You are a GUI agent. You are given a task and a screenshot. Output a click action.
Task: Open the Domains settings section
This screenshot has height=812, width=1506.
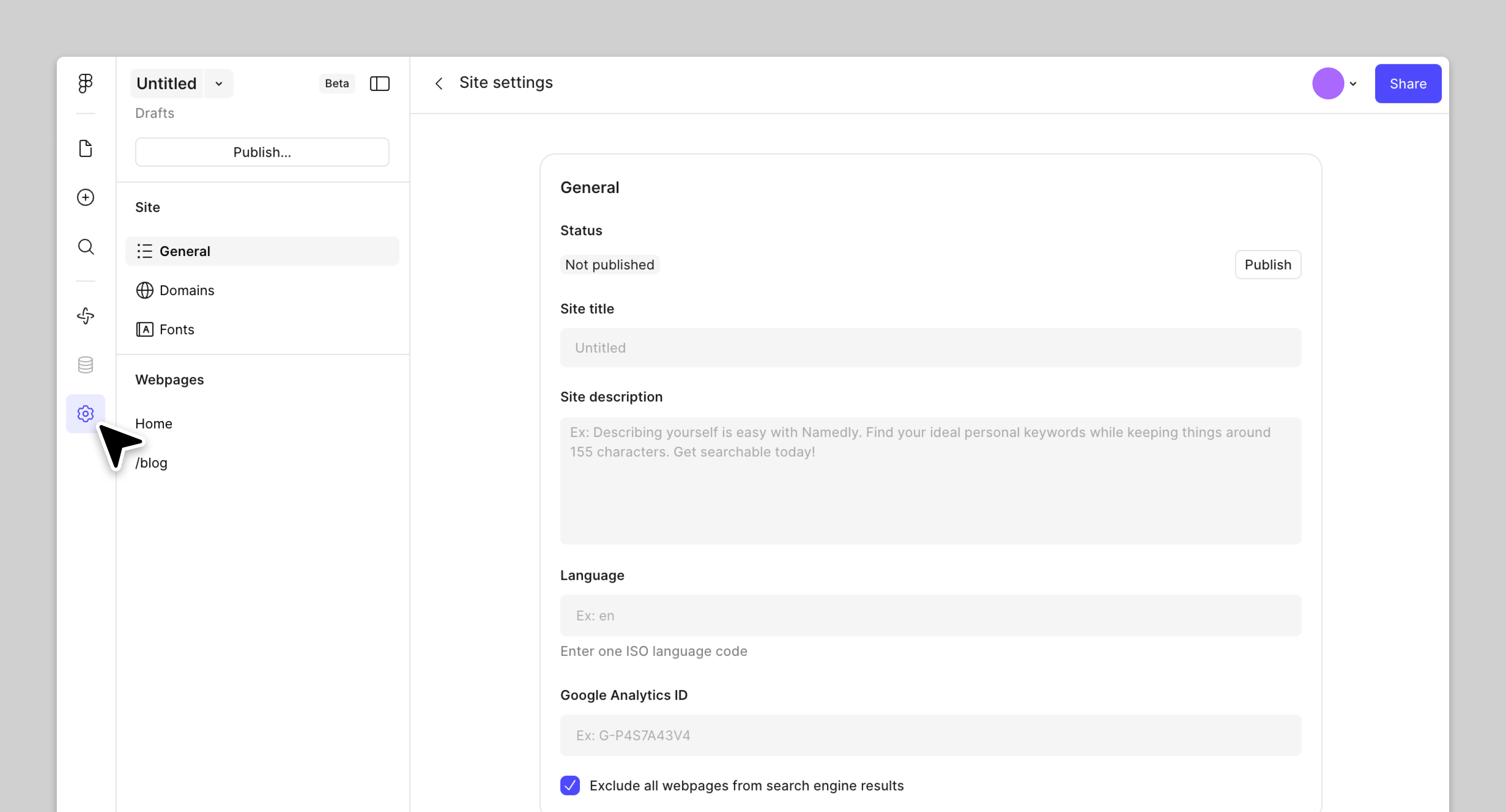[186, 290]
